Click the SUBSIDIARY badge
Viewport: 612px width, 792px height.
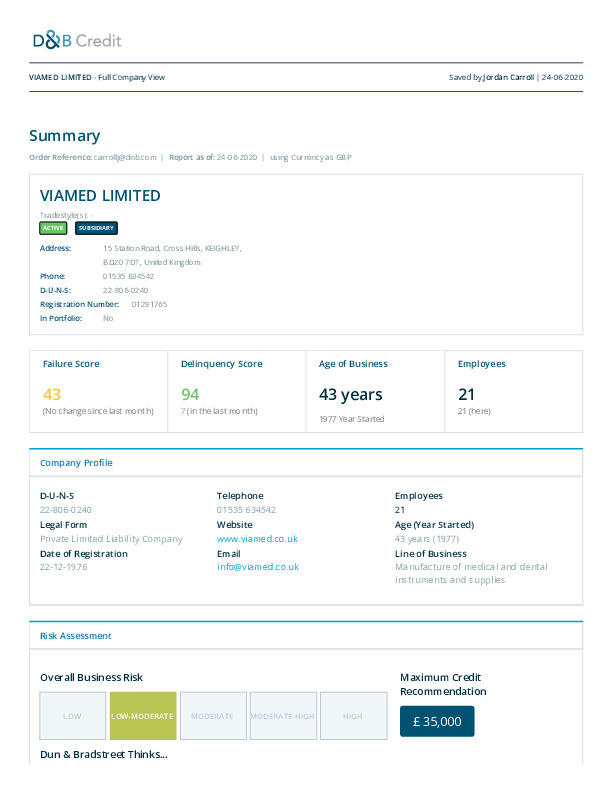[x=97, y=228]
